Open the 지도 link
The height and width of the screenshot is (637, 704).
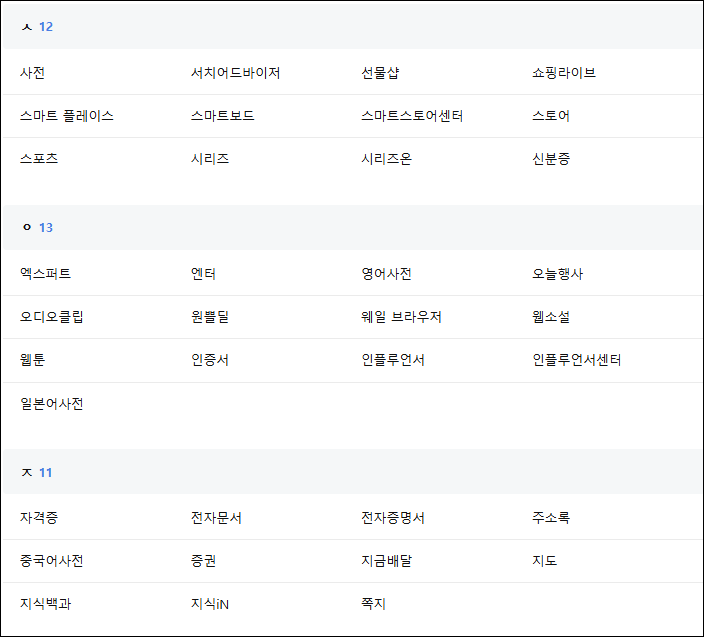(545, 561)
